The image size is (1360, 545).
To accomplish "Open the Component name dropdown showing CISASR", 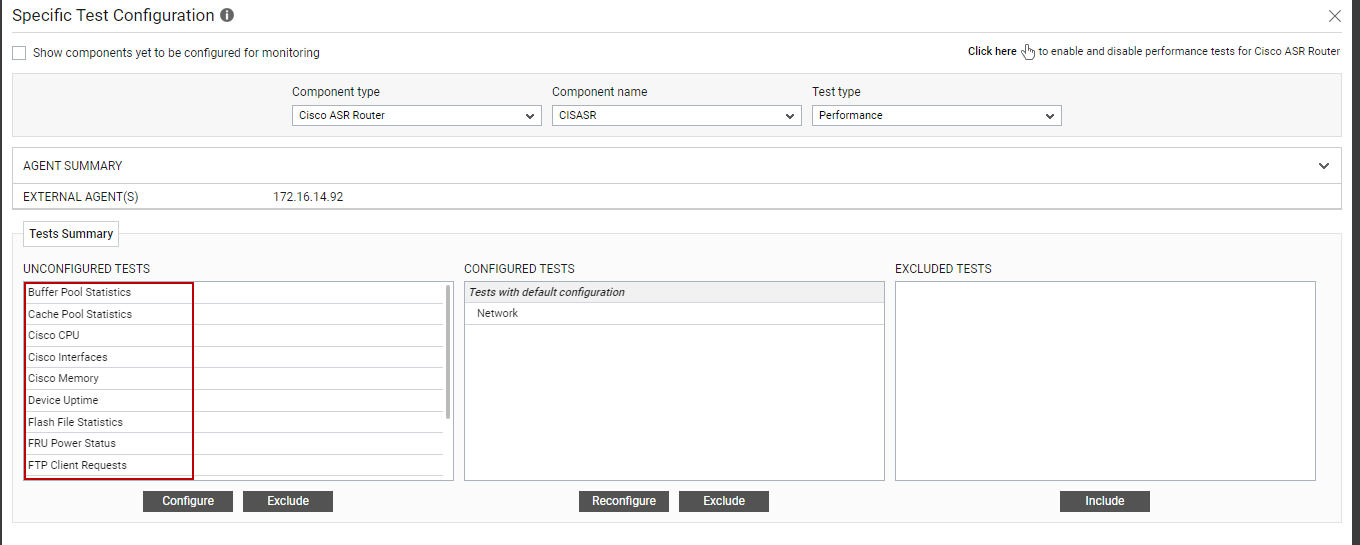I will tap(677, 116).
